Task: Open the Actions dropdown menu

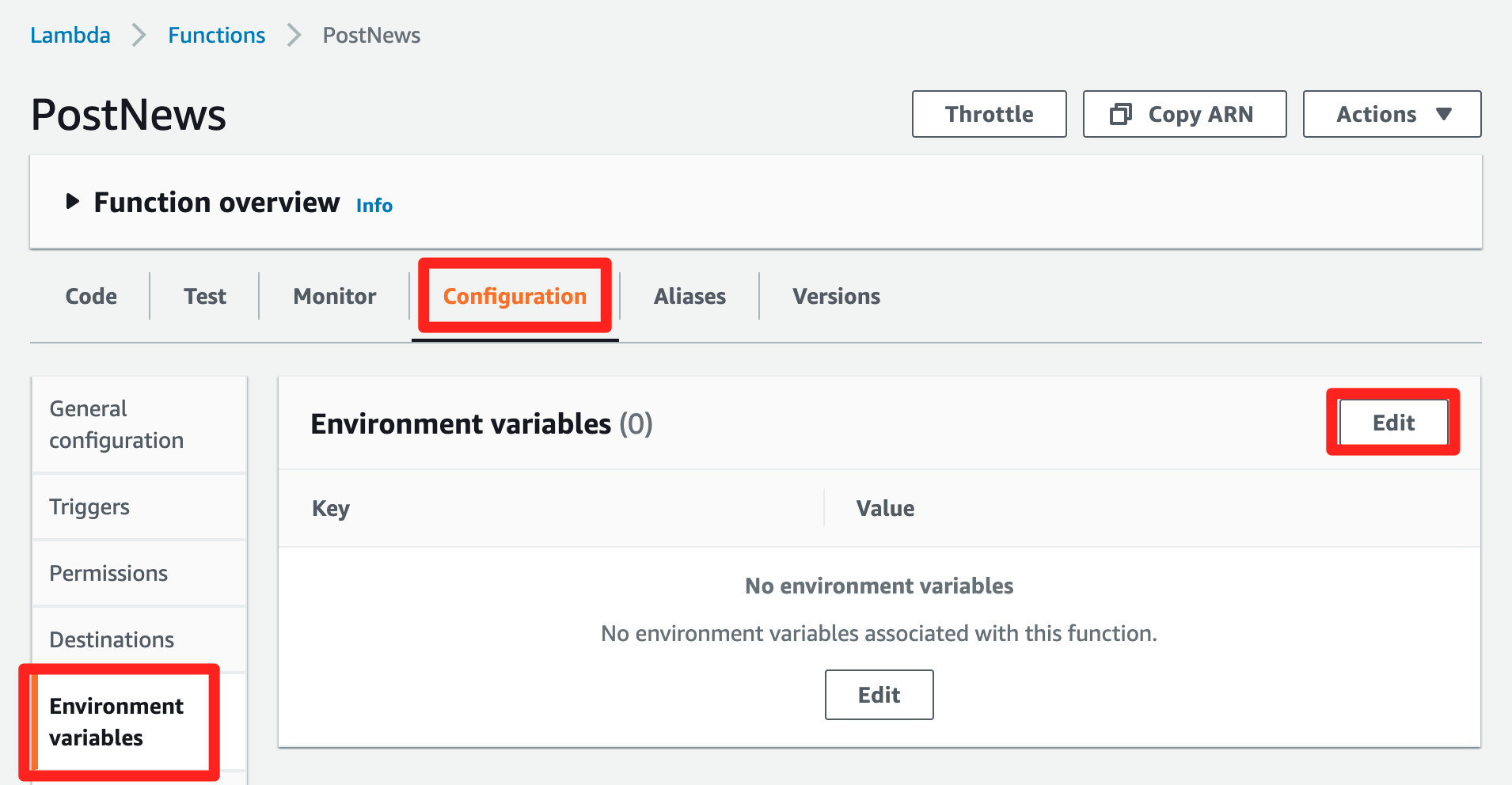Action: pyautogui.click(x=1392, y=114)
